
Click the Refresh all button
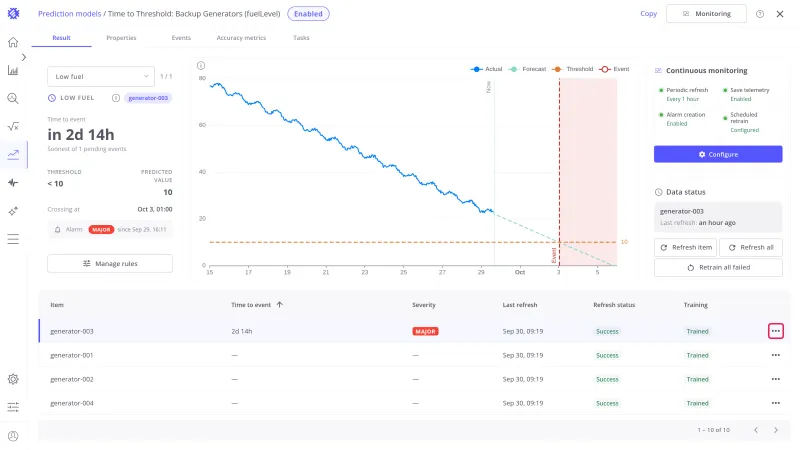click(x=751, y=247)
